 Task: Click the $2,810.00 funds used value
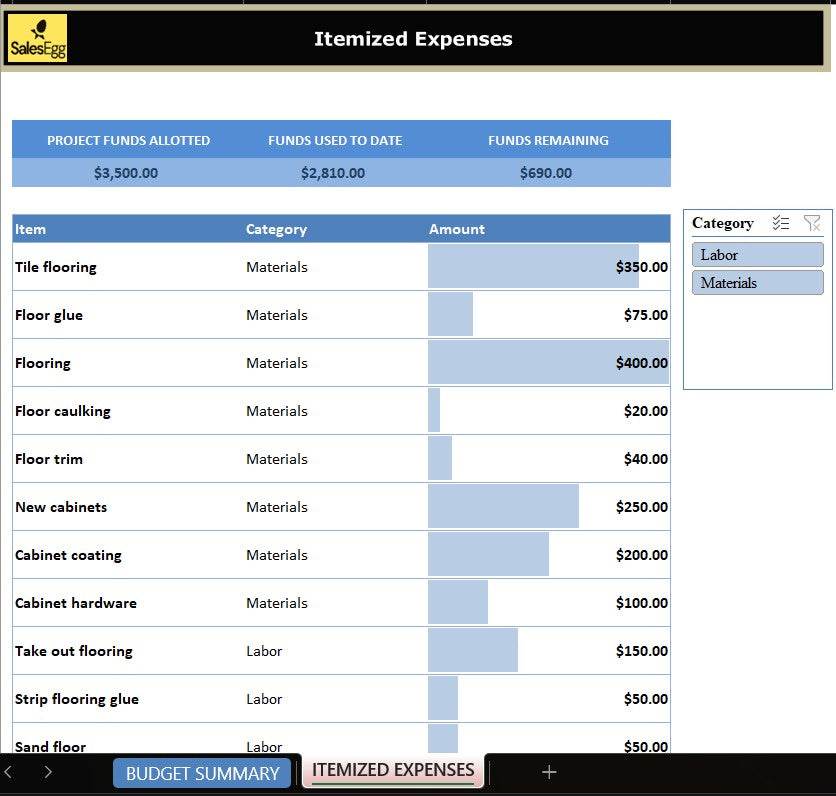(333, 173)
